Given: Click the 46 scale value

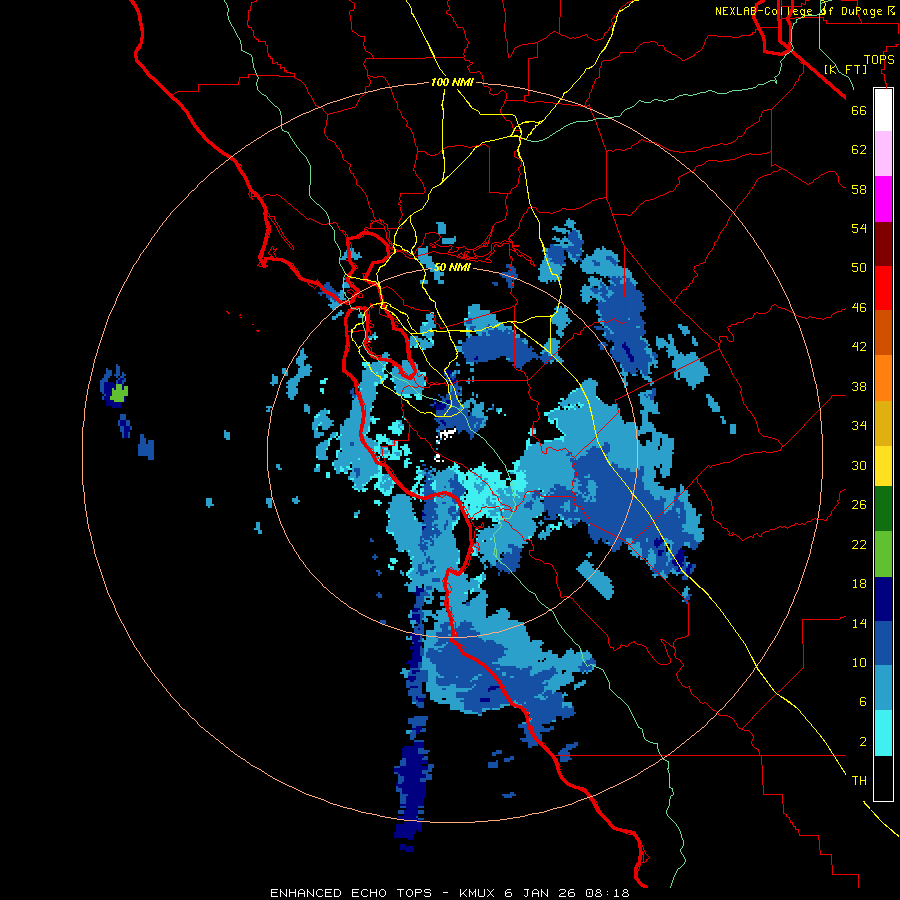Looking at the screenshot, I should point(859,307).
